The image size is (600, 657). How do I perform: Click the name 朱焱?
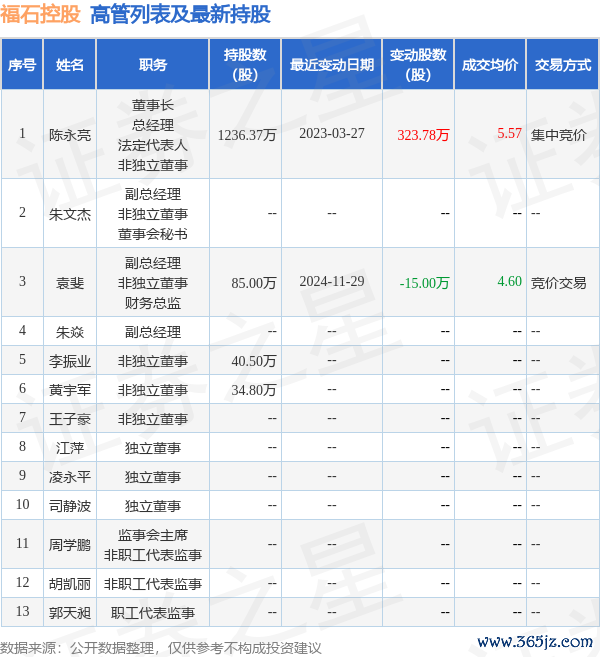[x=70, y=332]
